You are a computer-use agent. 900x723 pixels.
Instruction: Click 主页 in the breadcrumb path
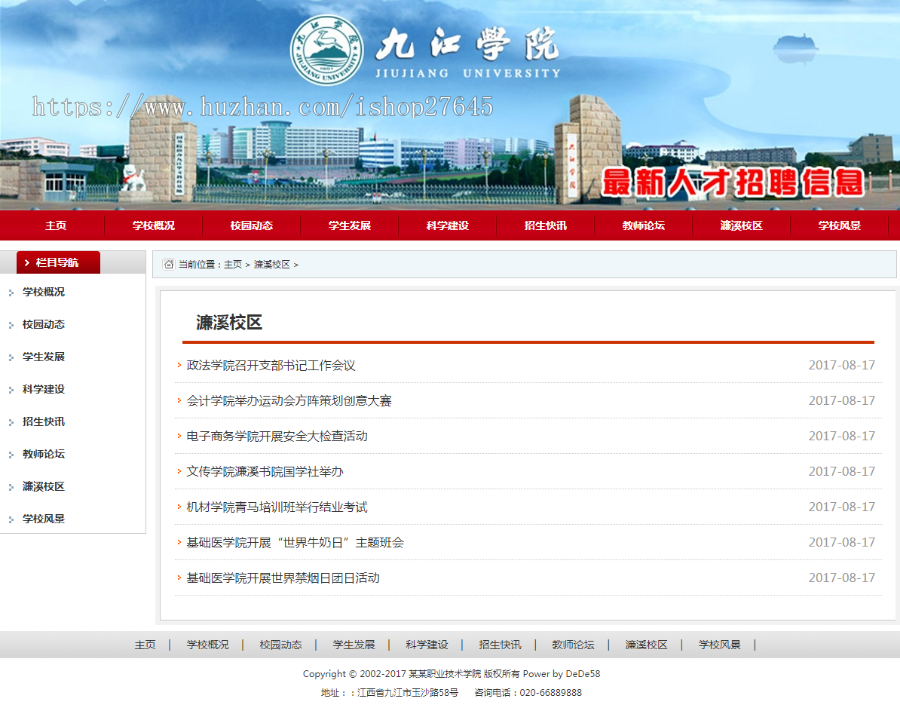(x=232, y=265)
